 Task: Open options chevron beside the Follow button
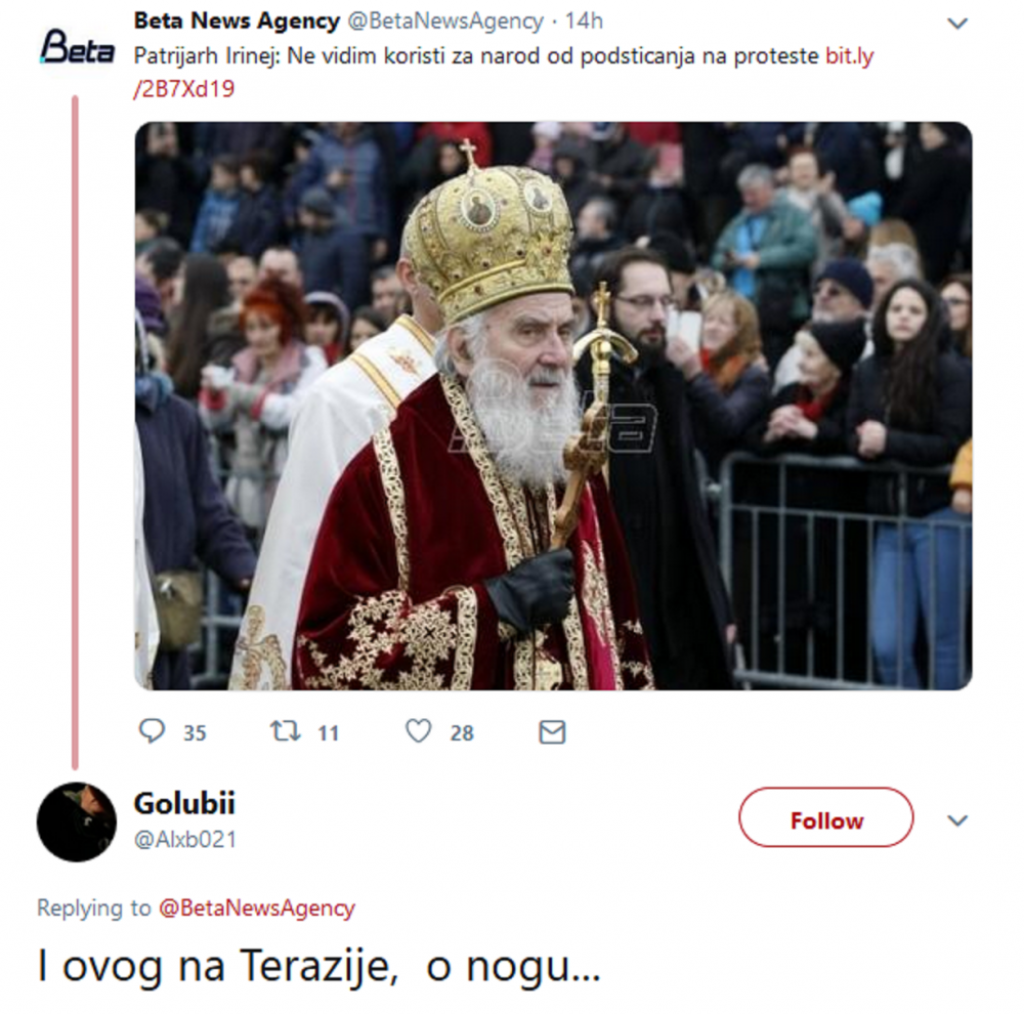(957, 820)
